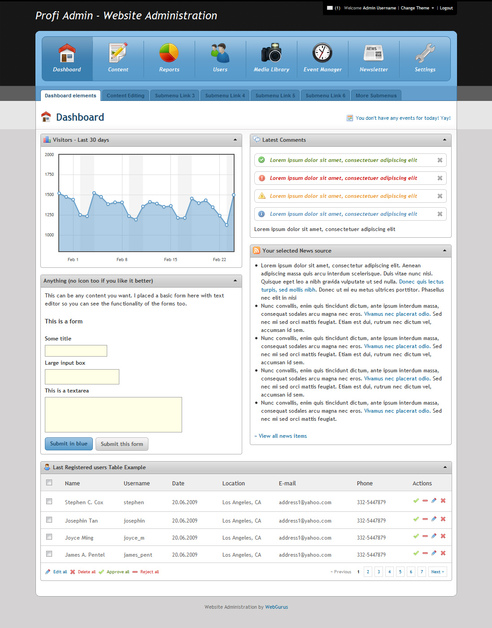Check the Josephin Tan row checkbox
The image size is (492, 628).
(49, 520)
